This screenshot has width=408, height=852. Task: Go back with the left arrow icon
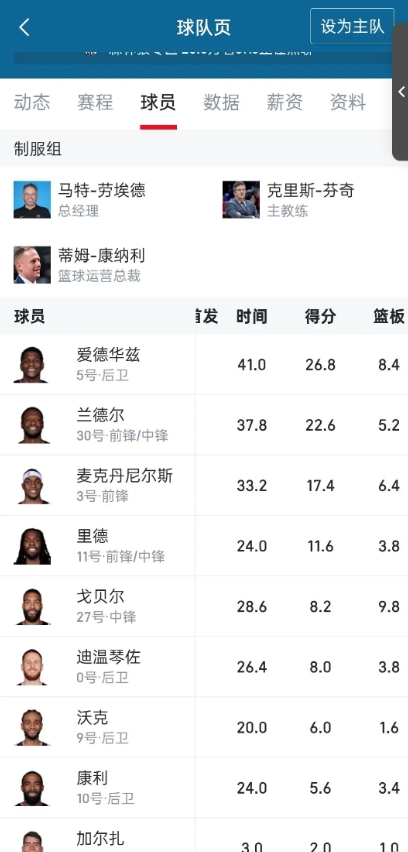24,27
